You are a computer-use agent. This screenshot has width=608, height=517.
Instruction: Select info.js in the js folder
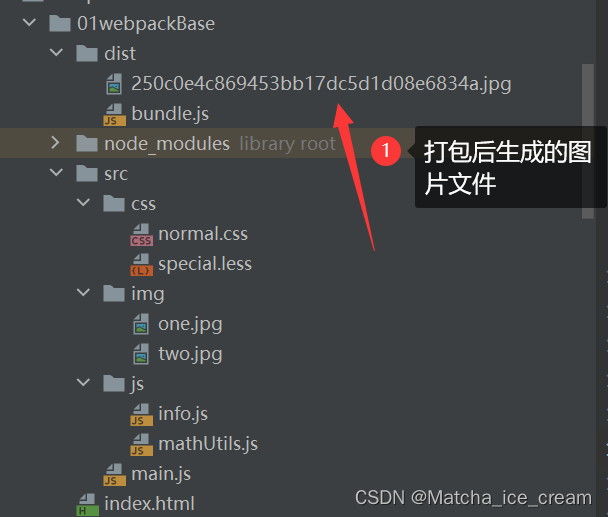(x=183, y=414)
